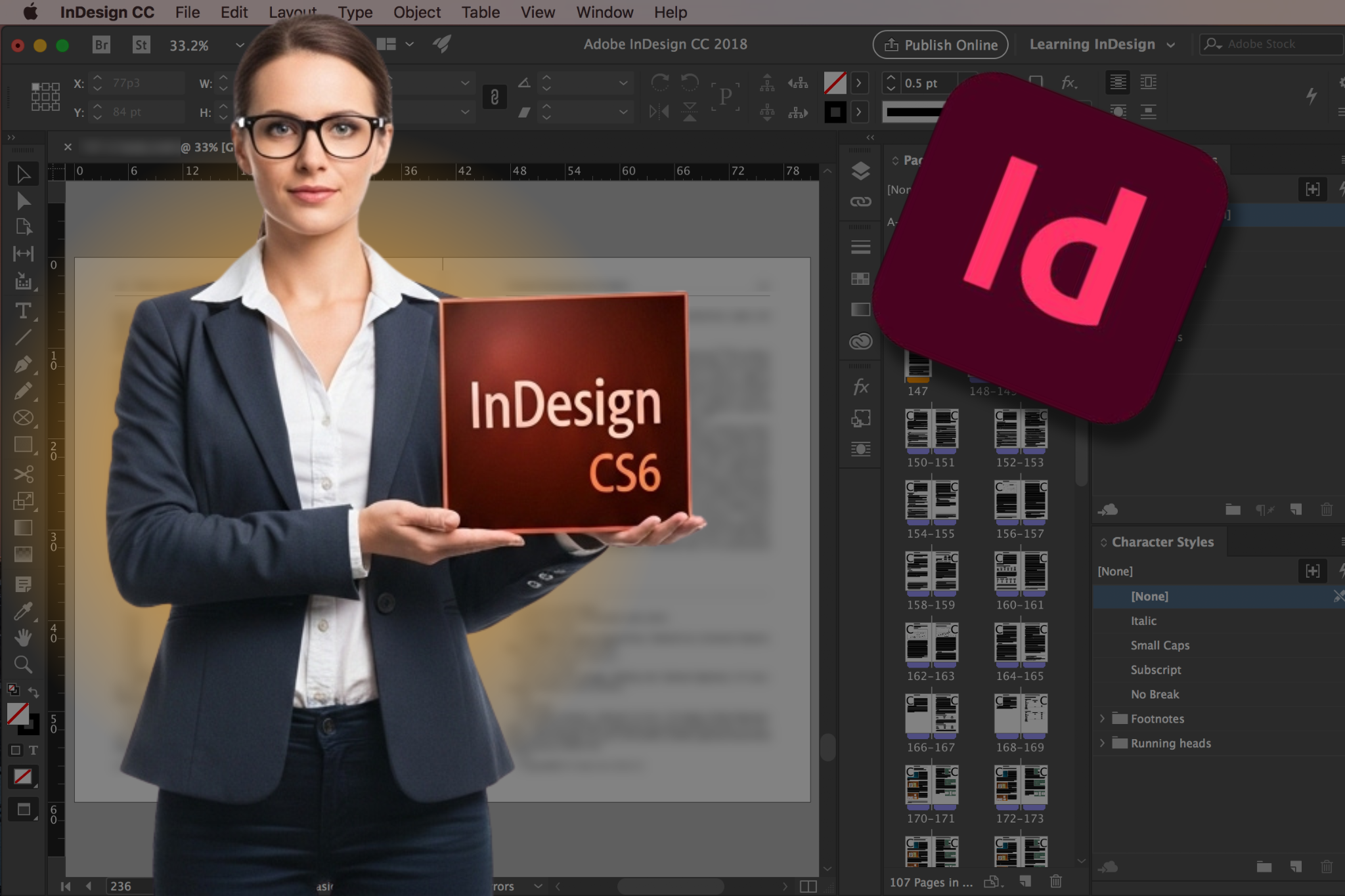
Task: Open the Effects fx panel icon
Action: pos(860,387)
